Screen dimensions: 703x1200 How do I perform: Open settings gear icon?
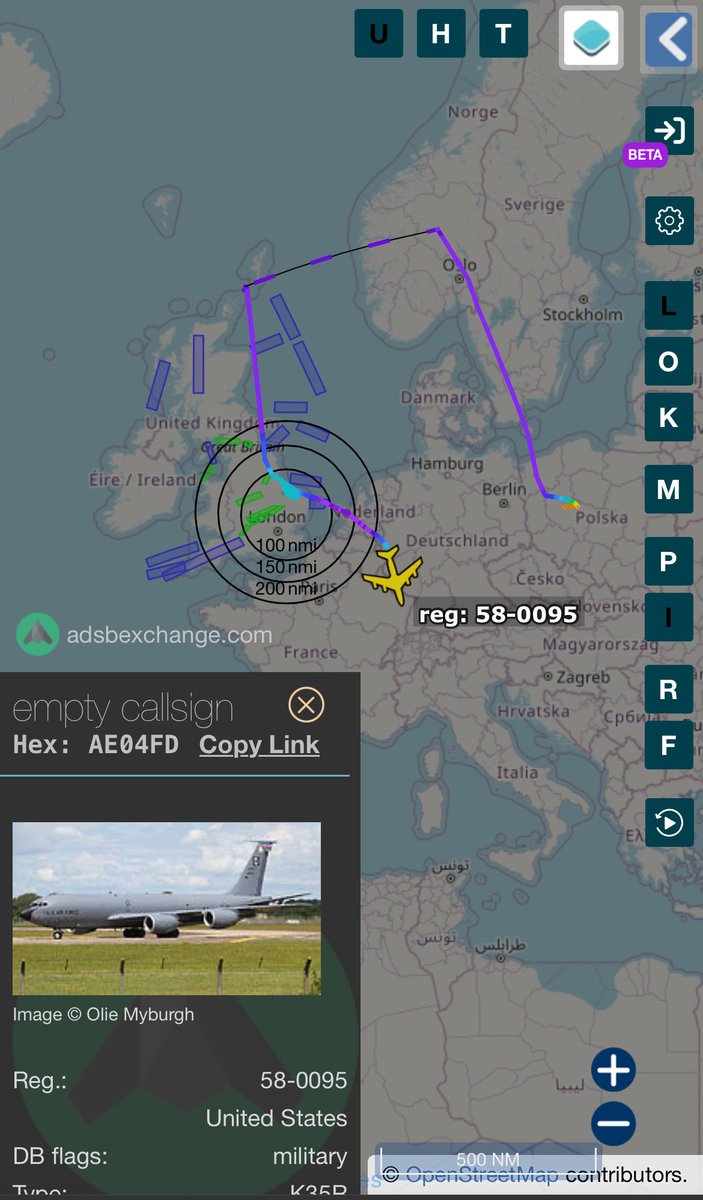click(669, 220)
